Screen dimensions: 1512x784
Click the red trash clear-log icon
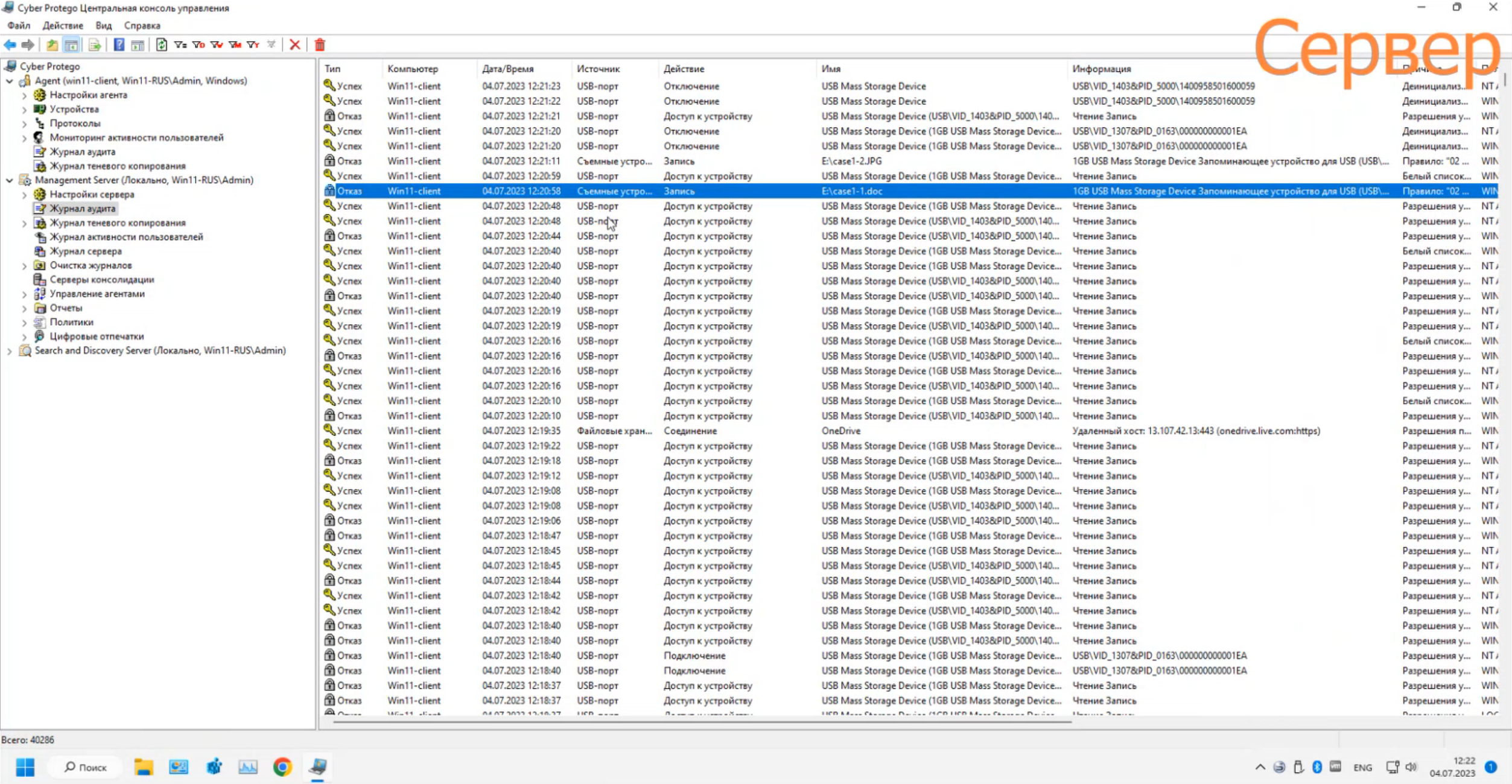[320, 45]
